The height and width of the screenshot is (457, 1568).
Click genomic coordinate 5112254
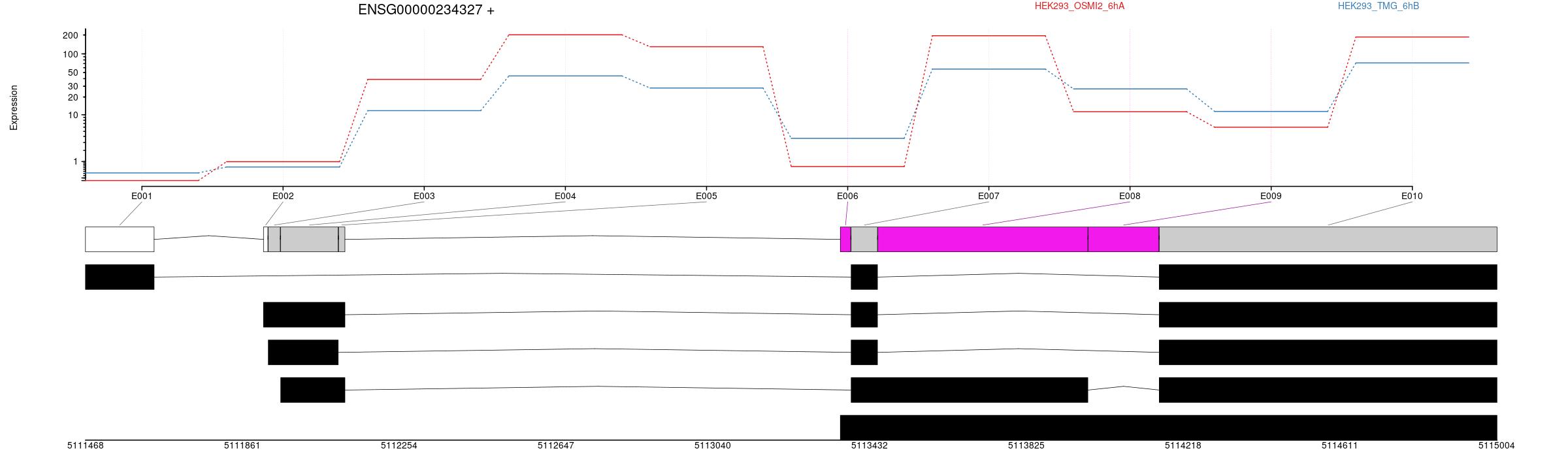point(399,446)
